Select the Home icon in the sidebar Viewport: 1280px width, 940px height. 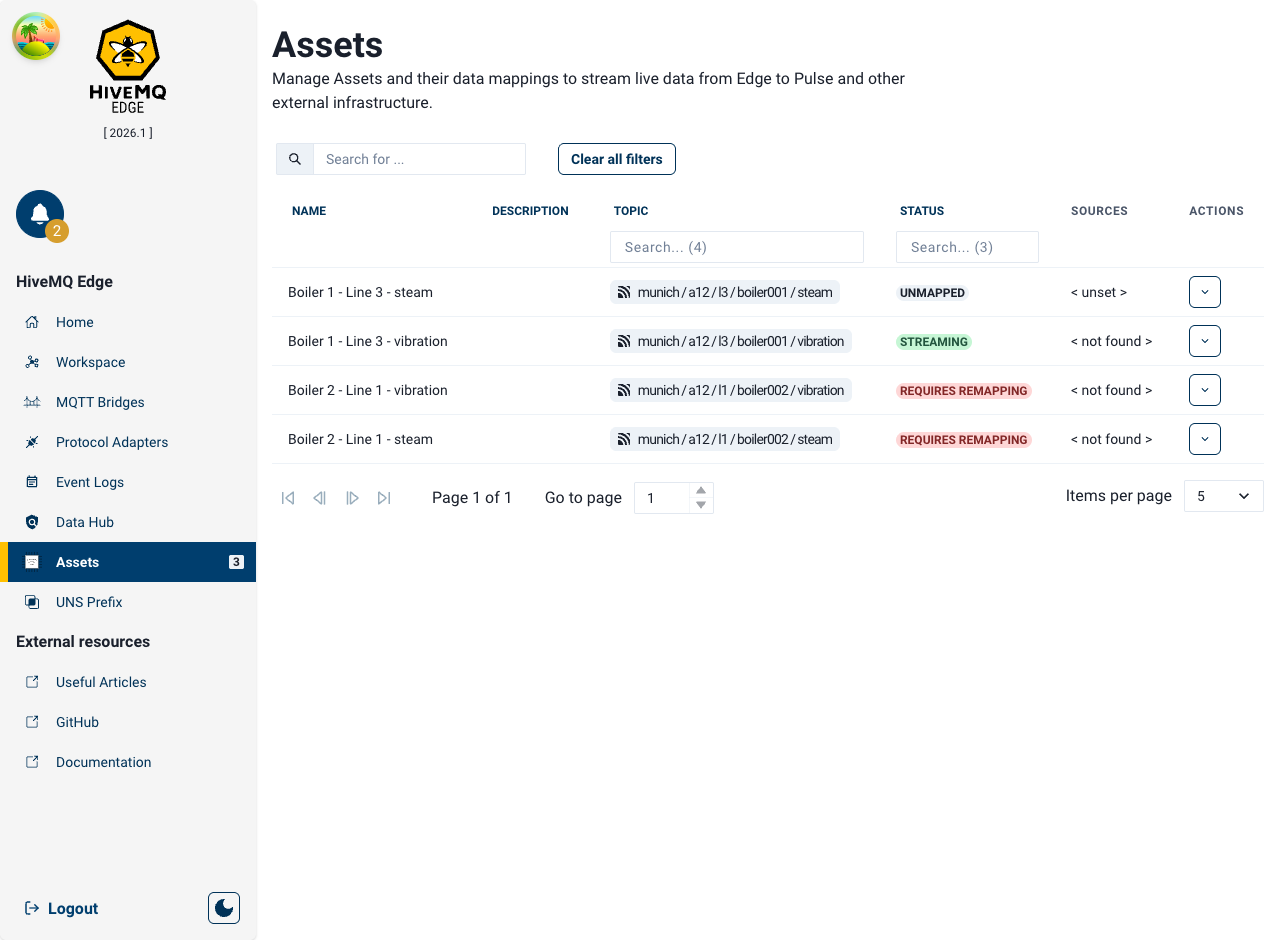(x=34, y=322)
